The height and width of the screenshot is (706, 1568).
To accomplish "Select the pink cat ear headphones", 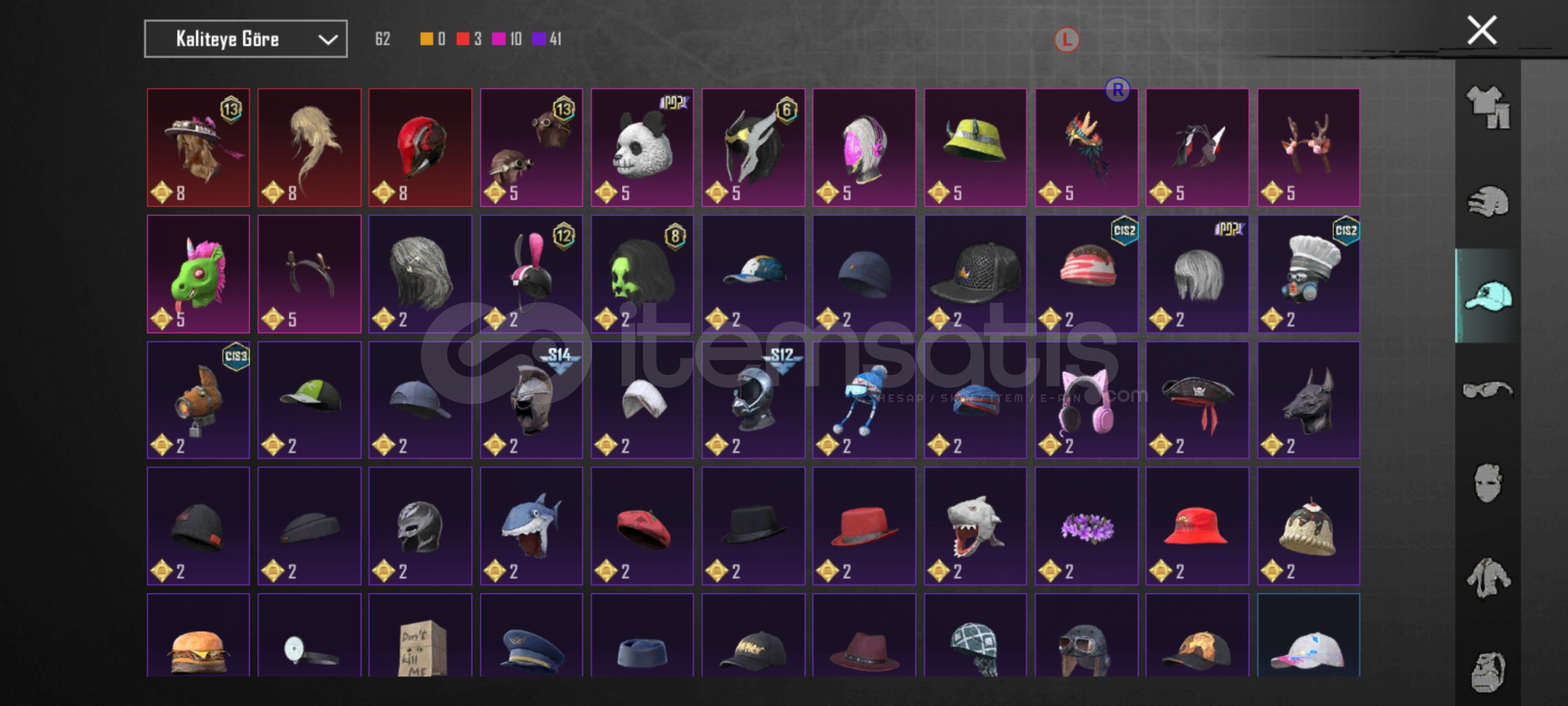I will click(x=1086, y=400).
